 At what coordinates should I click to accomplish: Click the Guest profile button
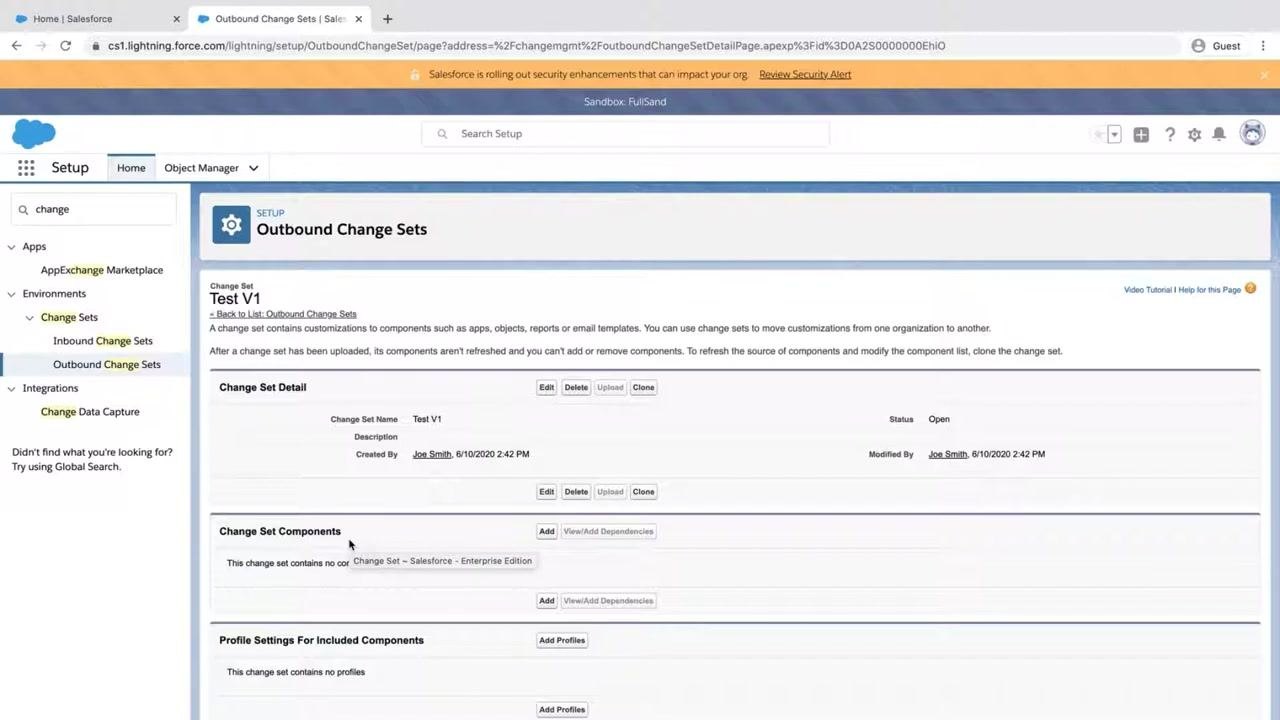click(x=1216, y=45)
